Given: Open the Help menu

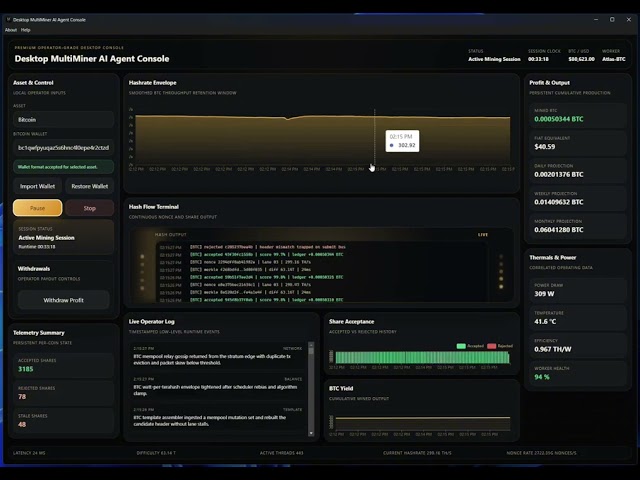Looking at the screenshot, I should click(25, 30).
